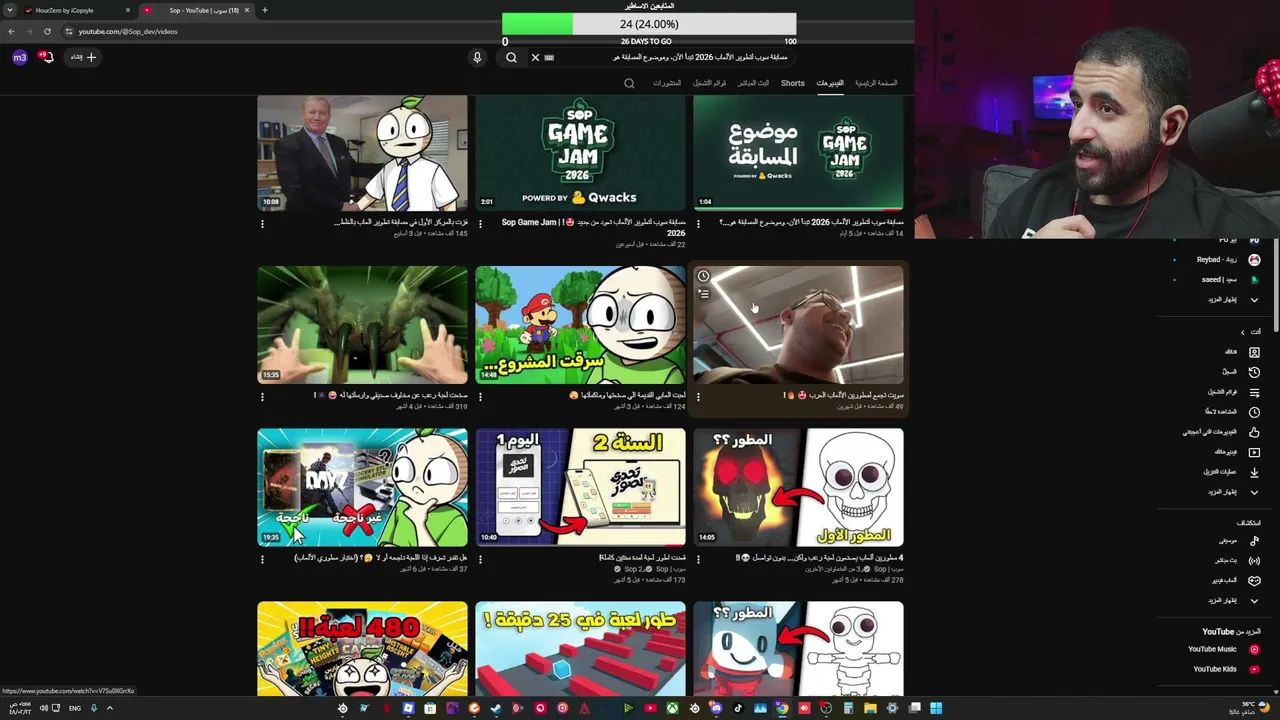Open History (السجل) in the sidebar
This screenshot has width=1280, height=720.
click(x=1241, y=372)
